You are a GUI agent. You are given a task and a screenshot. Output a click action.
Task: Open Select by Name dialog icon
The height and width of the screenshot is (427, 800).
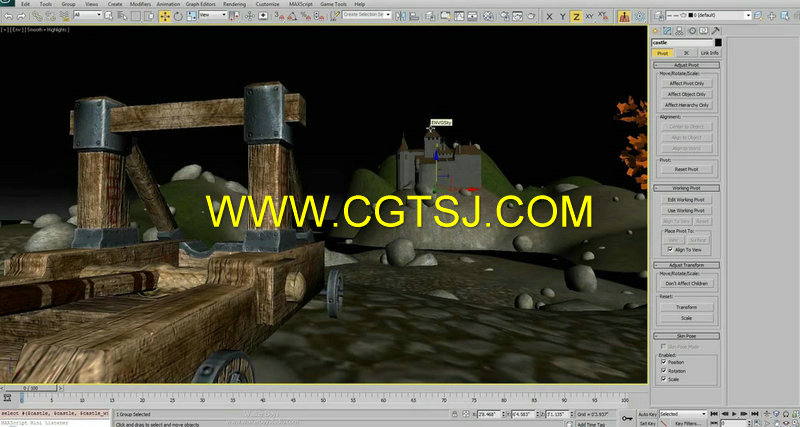[x=122, y=16]
